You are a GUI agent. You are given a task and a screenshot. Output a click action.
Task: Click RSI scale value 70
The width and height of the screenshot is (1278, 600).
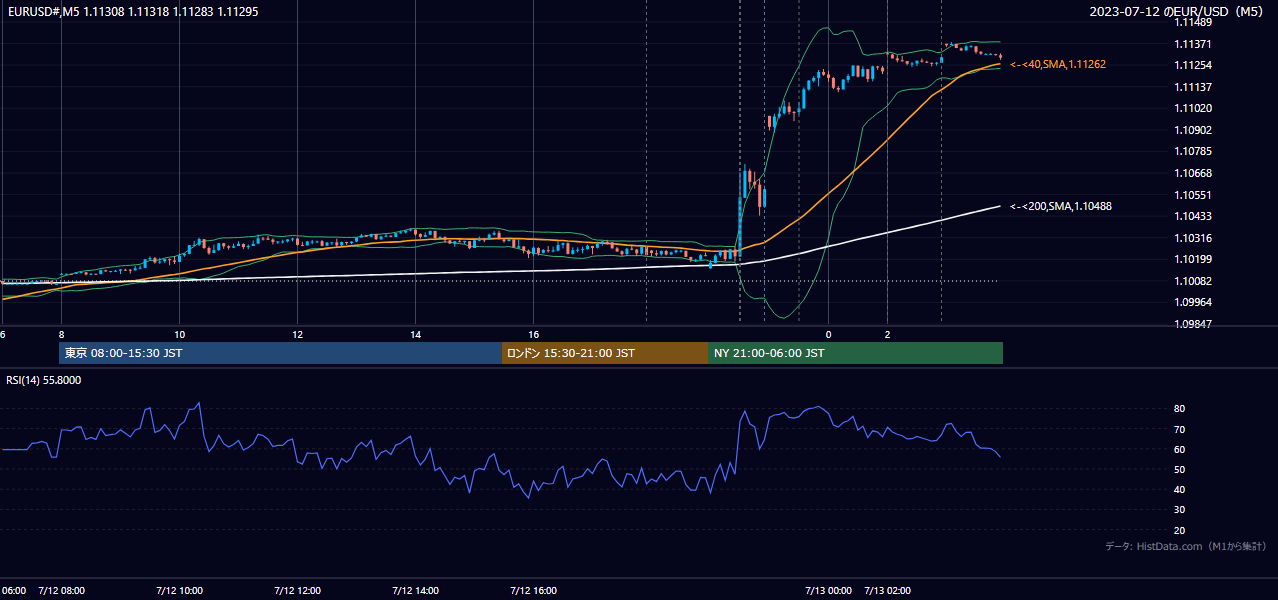click(1180, 429)
